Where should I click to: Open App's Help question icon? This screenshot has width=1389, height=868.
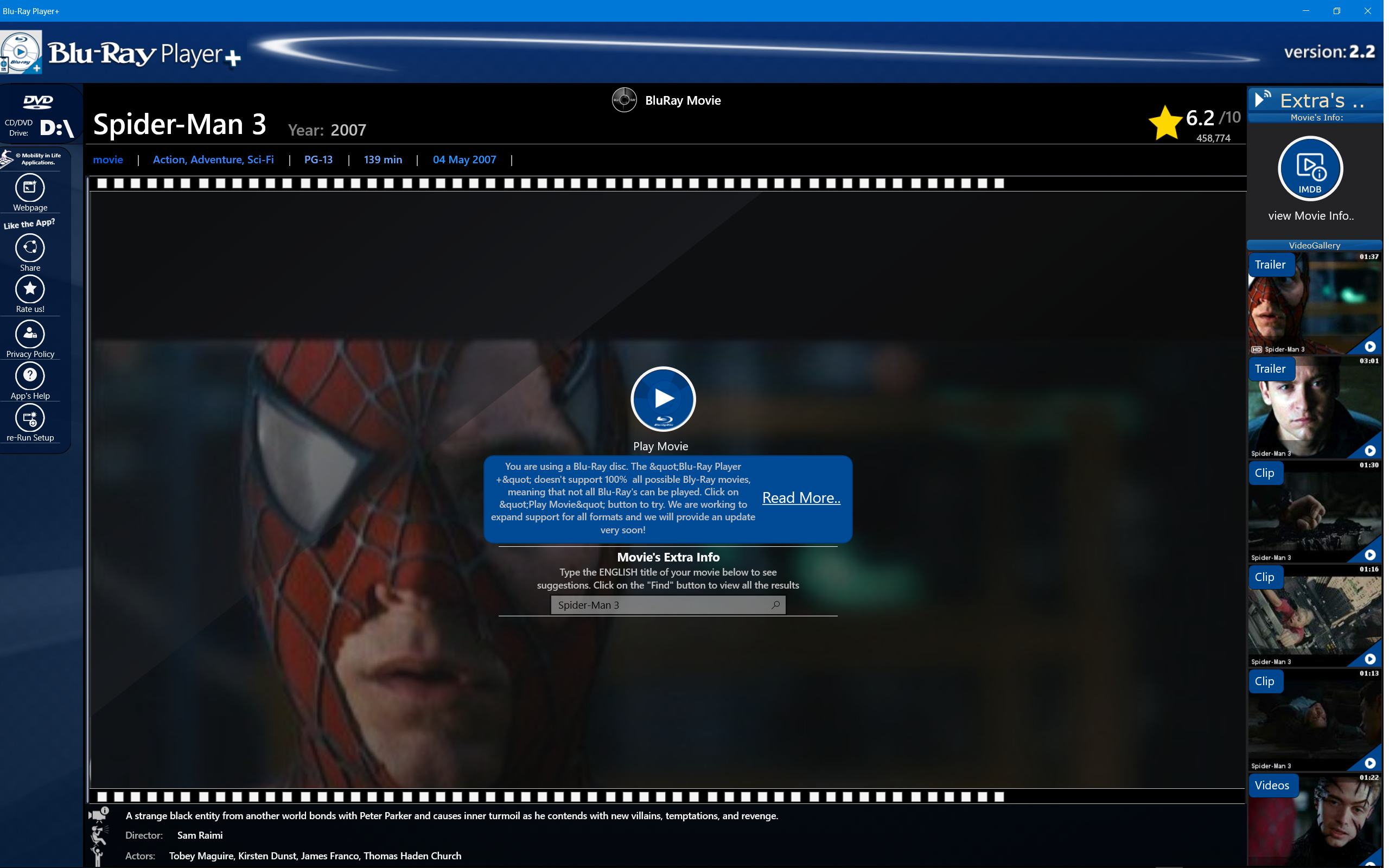[x=30, y=376]
